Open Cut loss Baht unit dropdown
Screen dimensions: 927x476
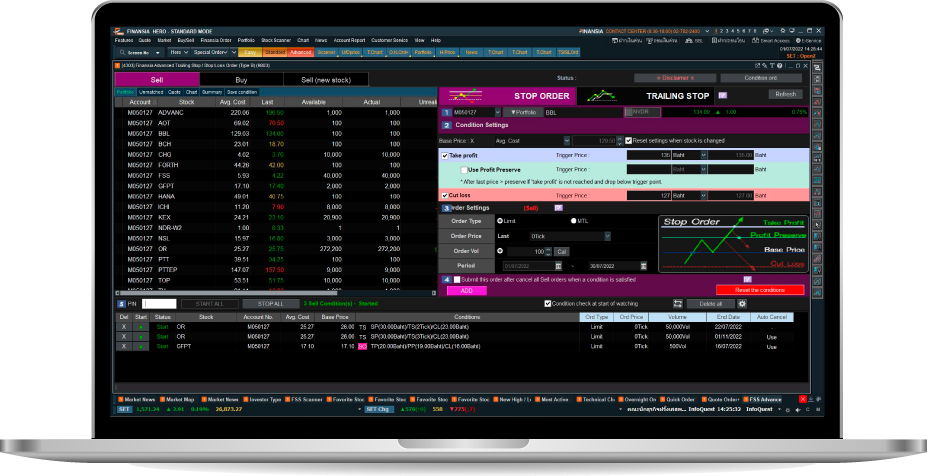[x=703, y=195]
